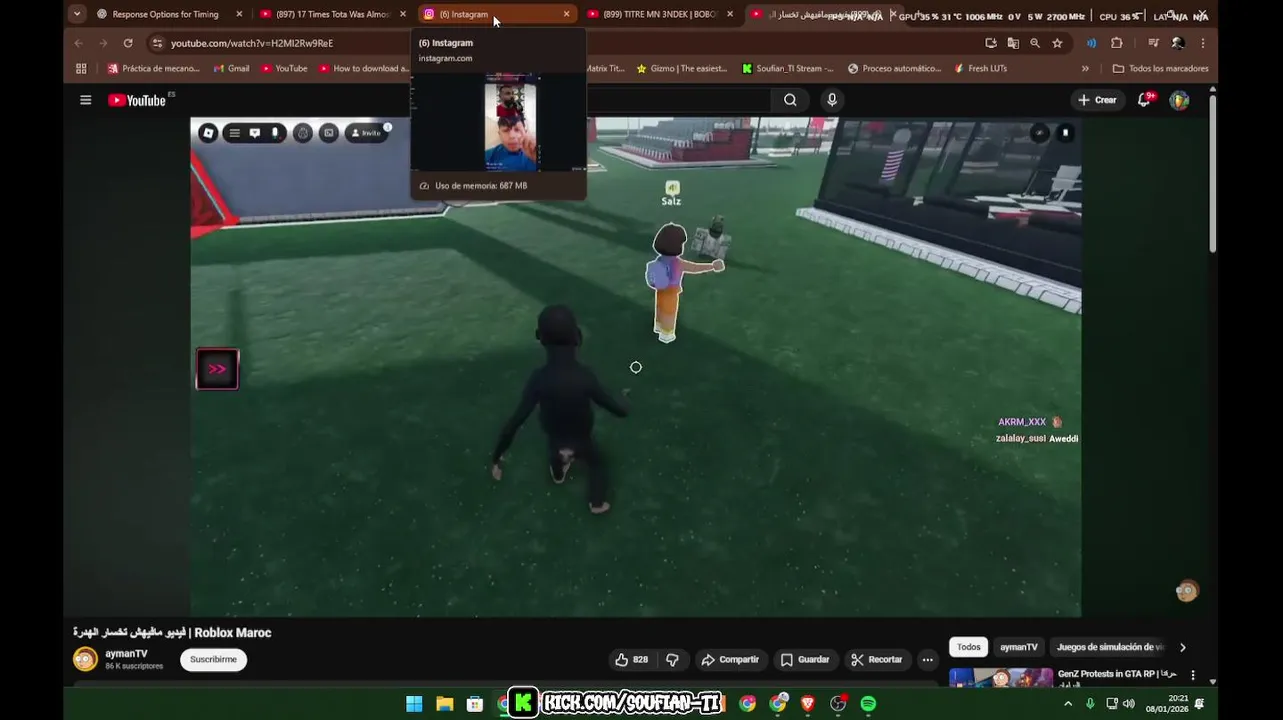Toggle the system tray microphone icon
The image size is (1283, 720).
pos(1090,704)
